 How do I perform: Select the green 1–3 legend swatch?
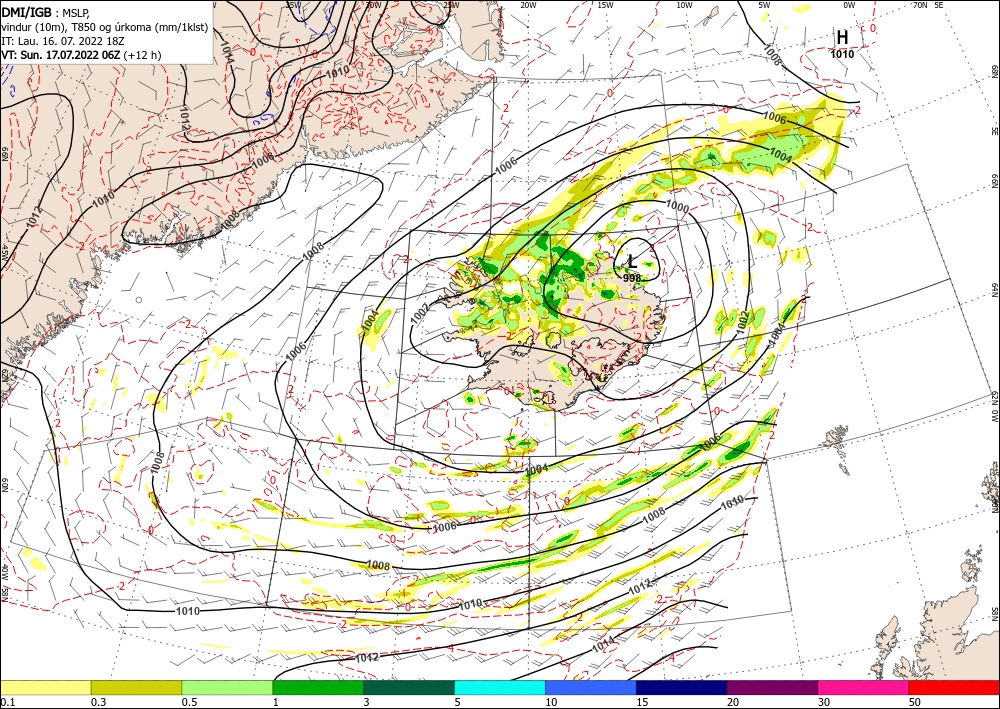pos(318,687)
